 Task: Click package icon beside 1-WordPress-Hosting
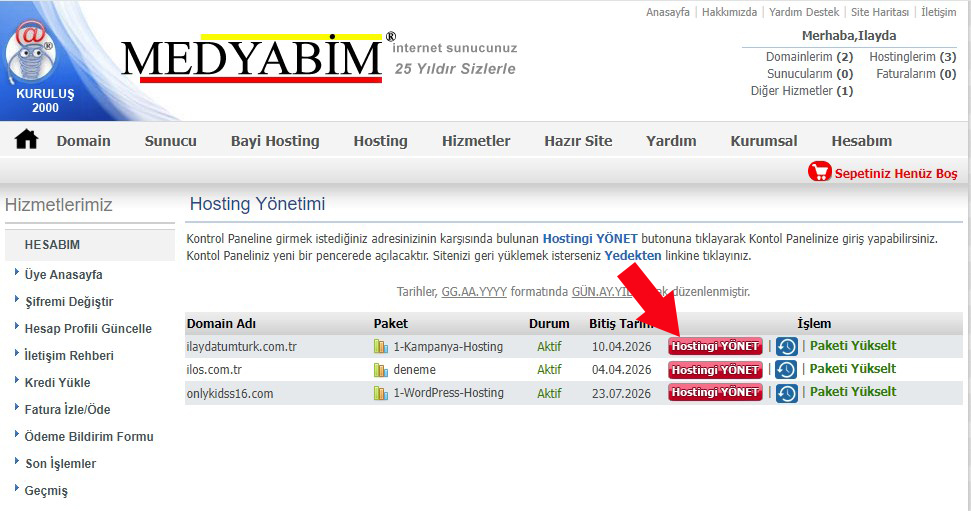(x=381, y=393)
